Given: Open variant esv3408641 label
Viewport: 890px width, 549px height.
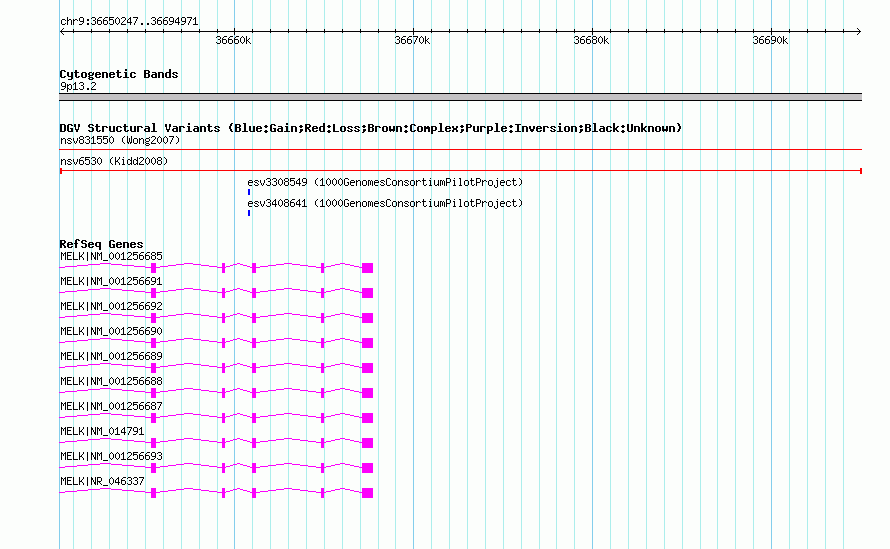Looking at the screenshot, I should tap(385, 203).
